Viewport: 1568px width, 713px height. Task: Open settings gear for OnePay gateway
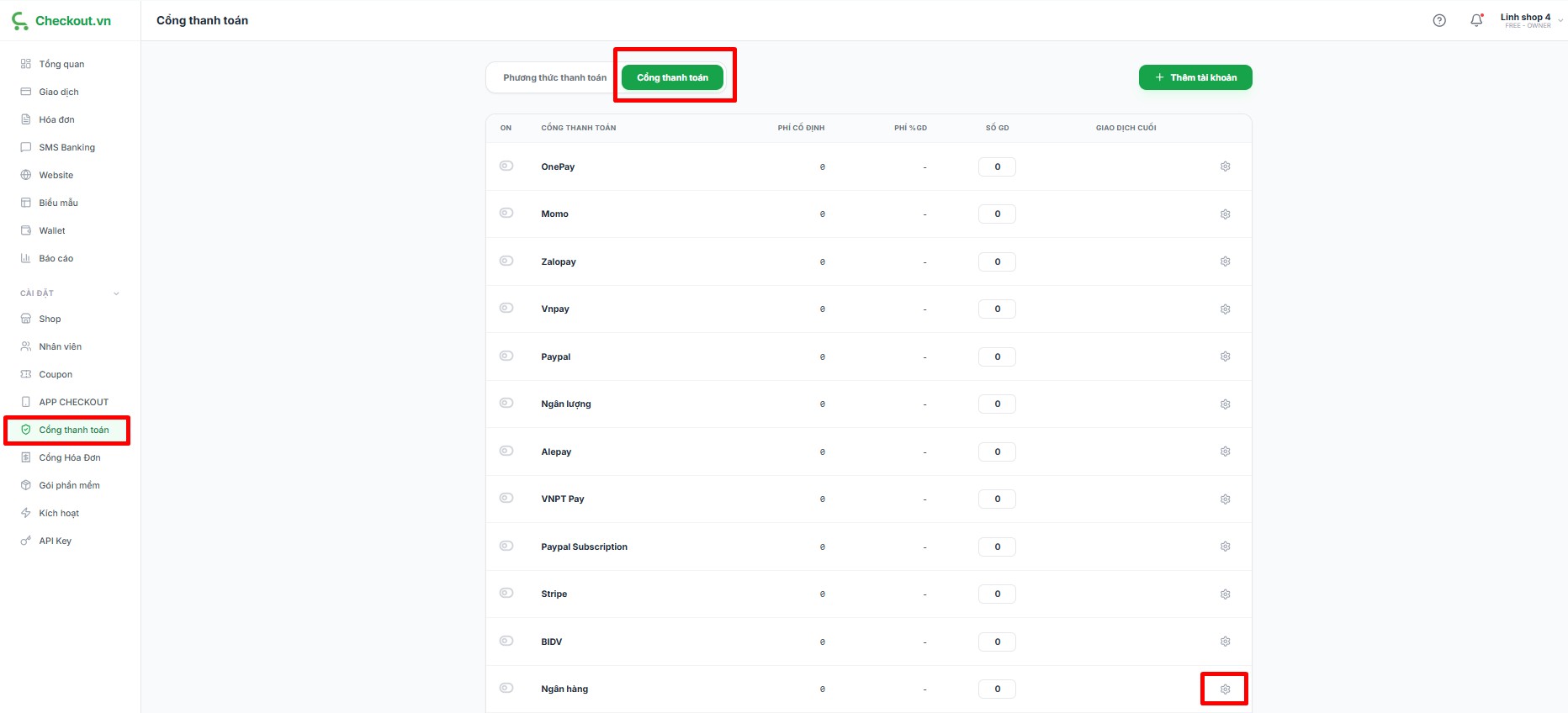coord(1225,166)
